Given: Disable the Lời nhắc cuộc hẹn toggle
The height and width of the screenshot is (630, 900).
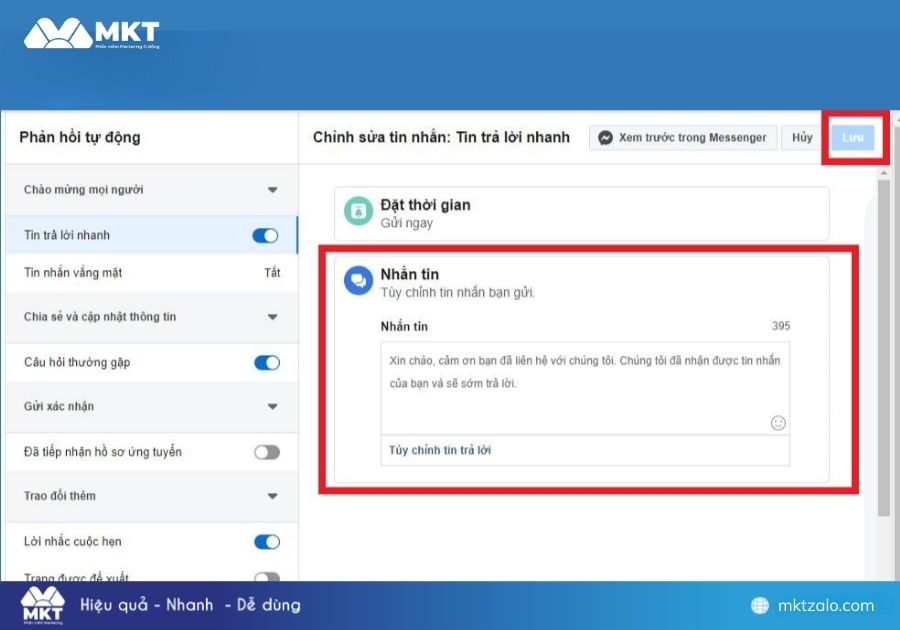Looking at the screenshot, I should pos(265,541).
